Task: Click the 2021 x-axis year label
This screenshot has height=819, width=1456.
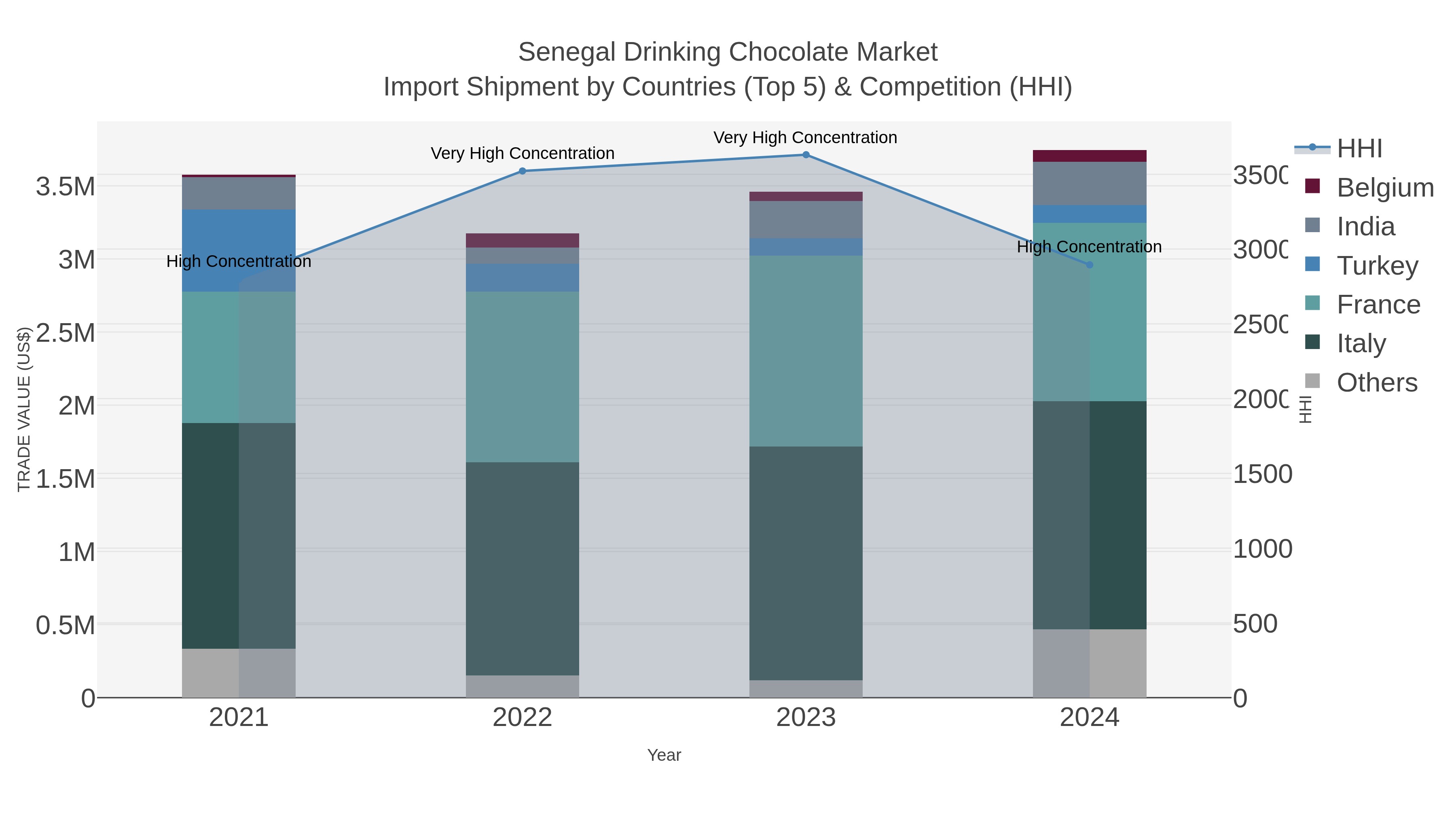Action: pos(239,718)
